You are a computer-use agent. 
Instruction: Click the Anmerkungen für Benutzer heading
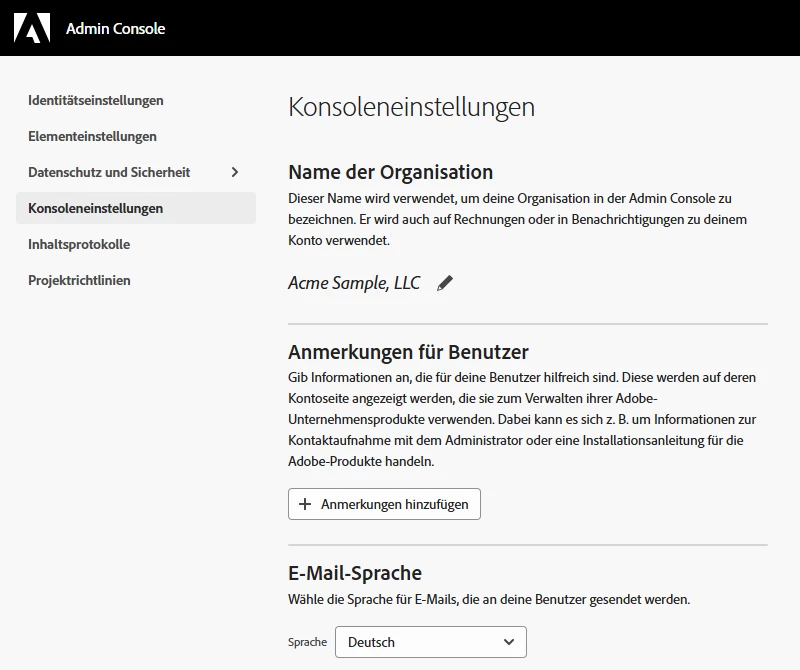pyautogui.click(x=408, y=352)
